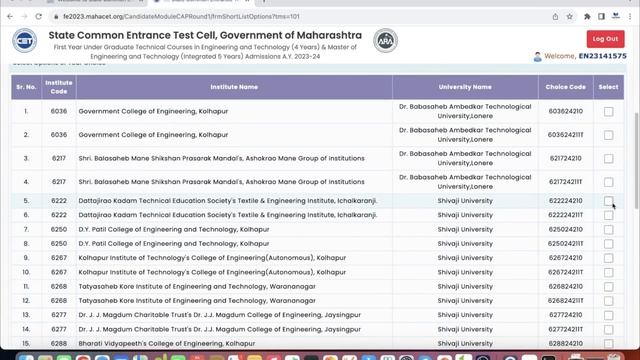The image size is (640, 360).
Task: Tick the Select checkbox in row 8
Action: click(x=608, y=244)
